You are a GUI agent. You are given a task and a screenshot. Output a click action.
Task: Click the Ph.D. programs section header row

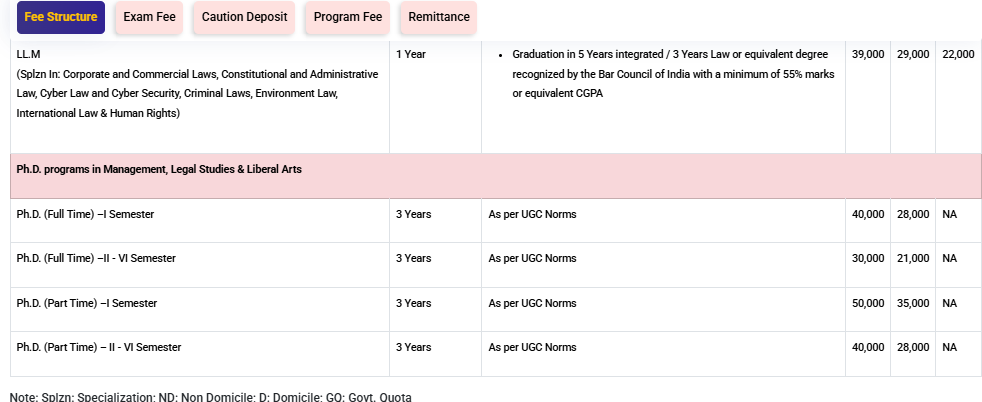point(159,170)
